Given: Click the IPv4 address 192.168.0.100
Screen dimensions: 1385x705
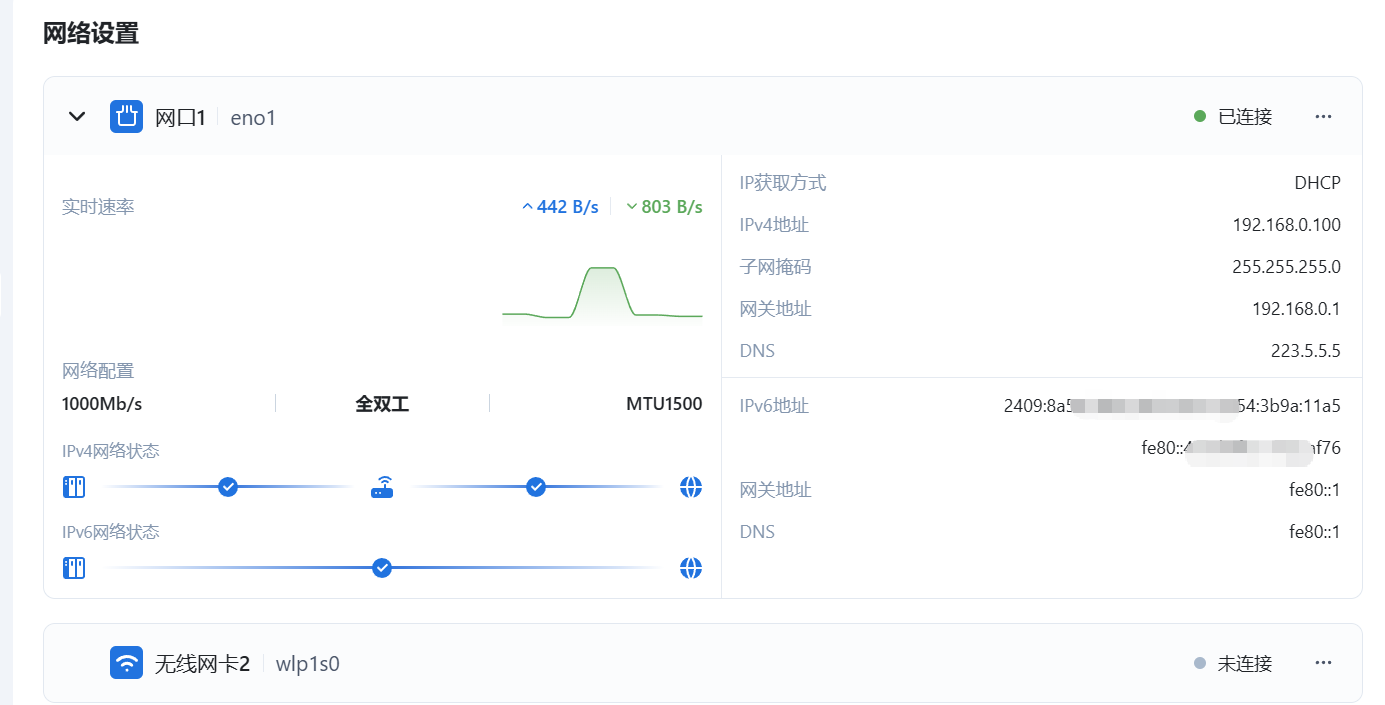Looking at the screenshot, I should coord(1286,225).
